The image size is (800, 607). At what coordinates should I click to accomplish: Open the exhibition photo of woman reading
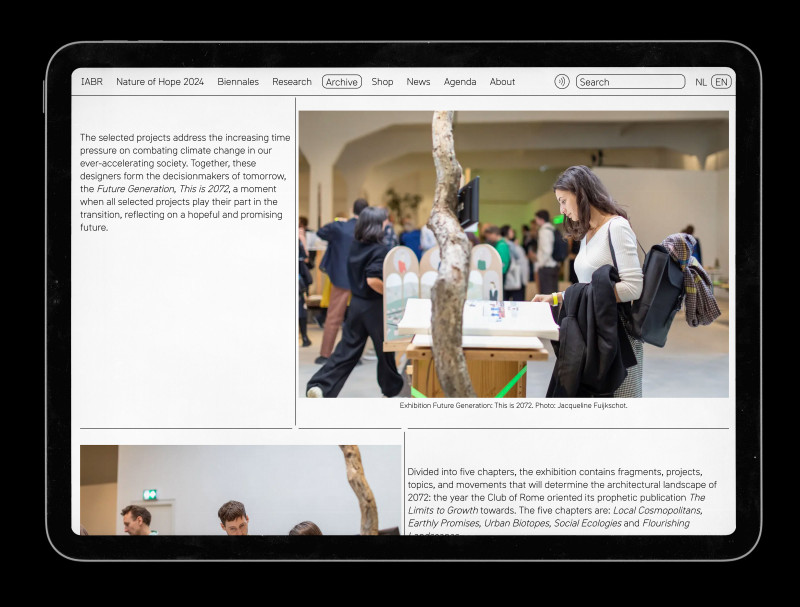514,254
